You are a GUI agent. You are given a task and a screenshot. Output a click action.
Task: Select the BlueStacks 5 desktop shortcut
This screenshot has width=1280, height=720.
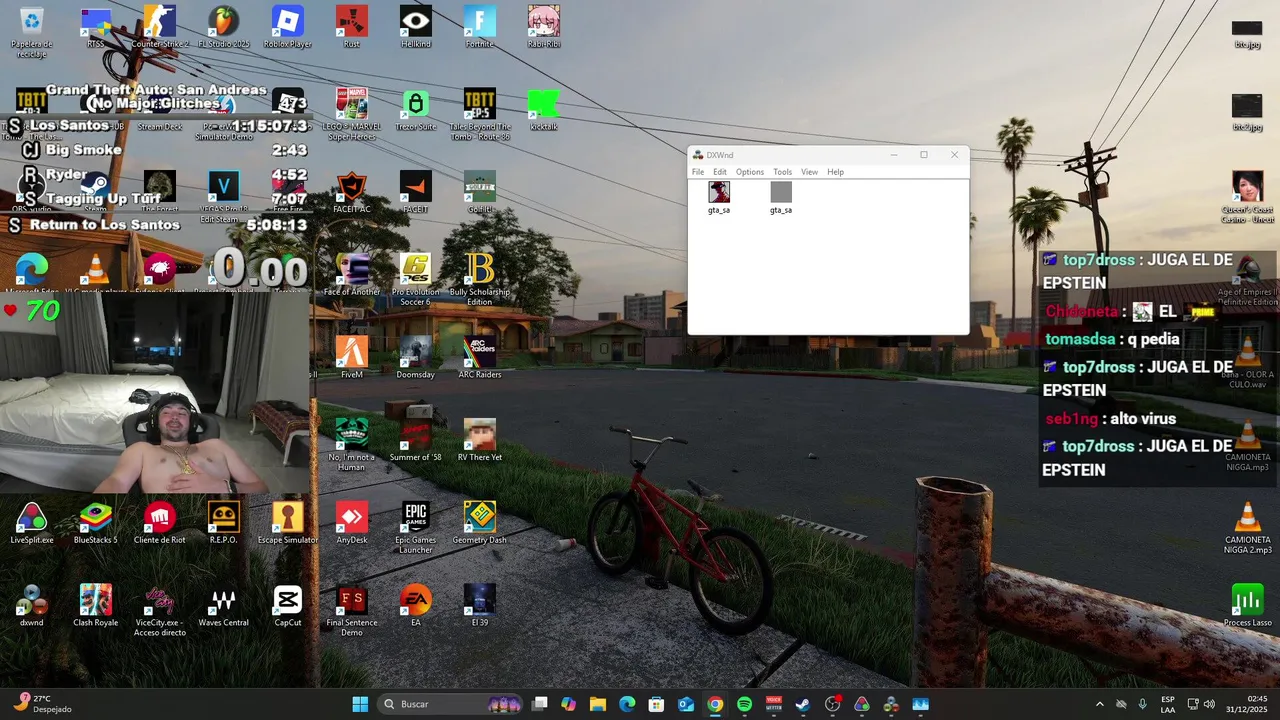point(96,524)
